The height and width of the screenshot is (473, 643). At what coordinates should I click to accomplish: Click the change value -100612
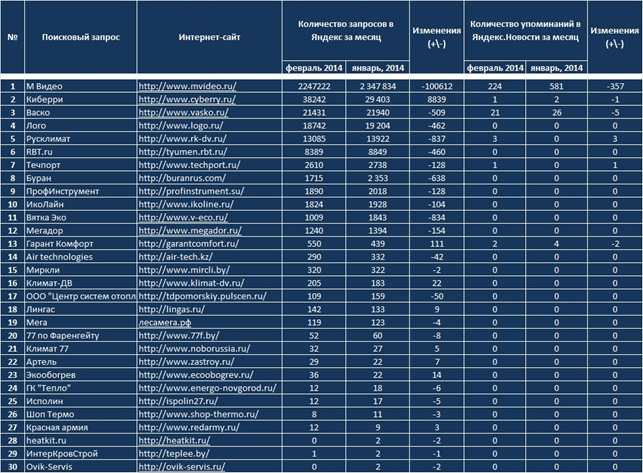437,86
